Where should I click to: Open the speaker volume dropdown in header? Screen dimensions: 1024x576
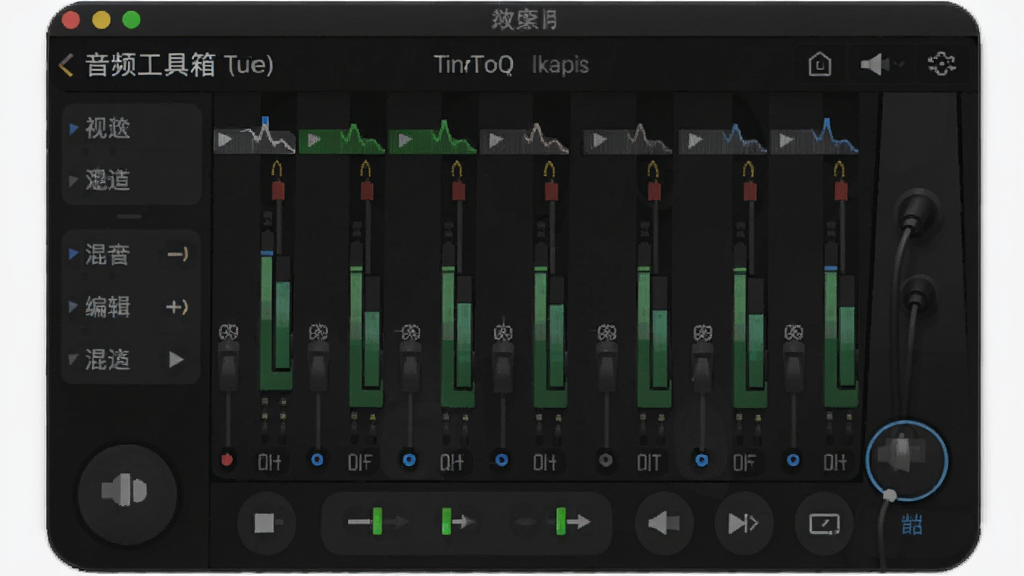881,64
